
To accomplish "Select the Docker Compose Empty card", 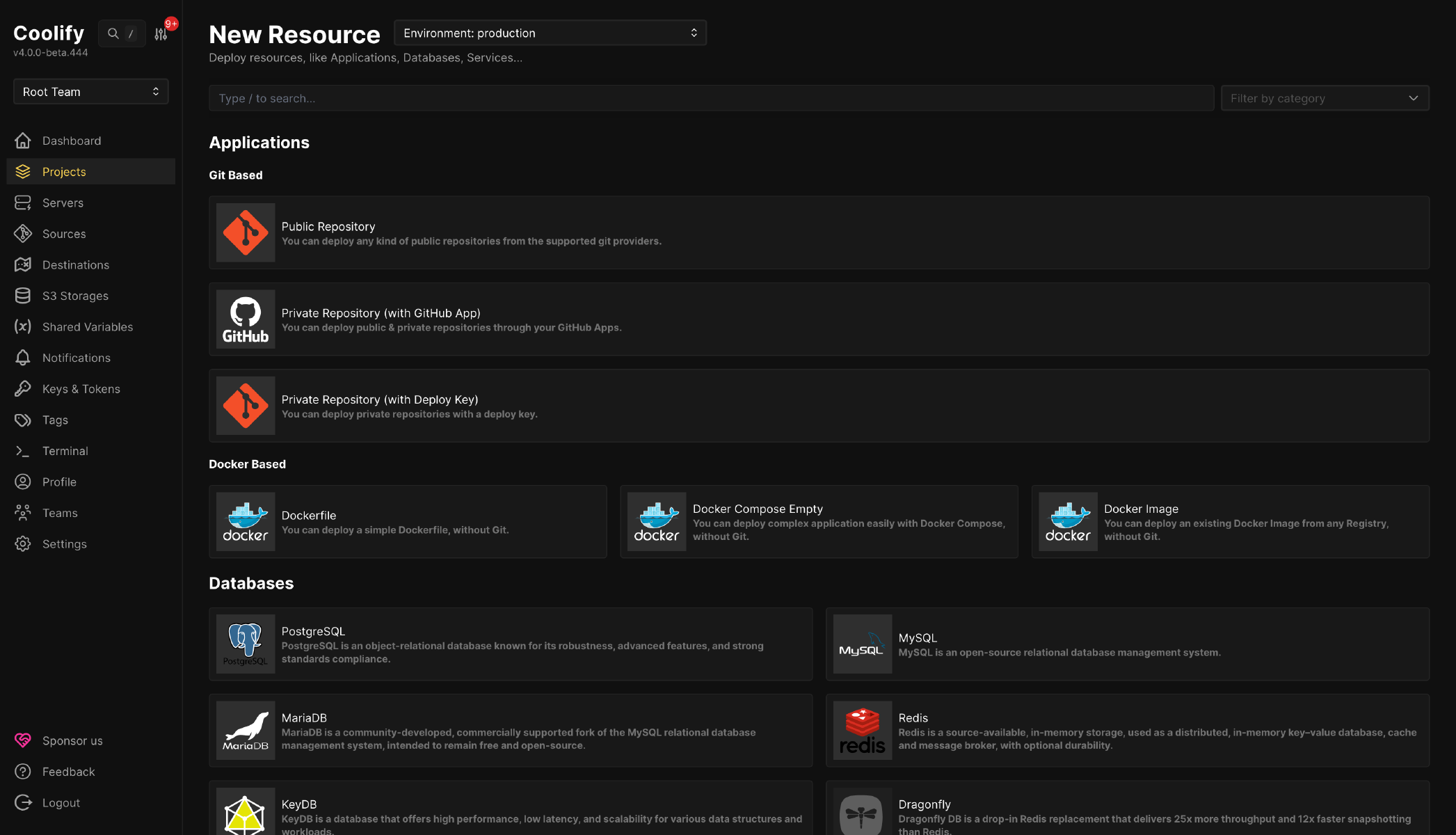I will coord(818,522).
